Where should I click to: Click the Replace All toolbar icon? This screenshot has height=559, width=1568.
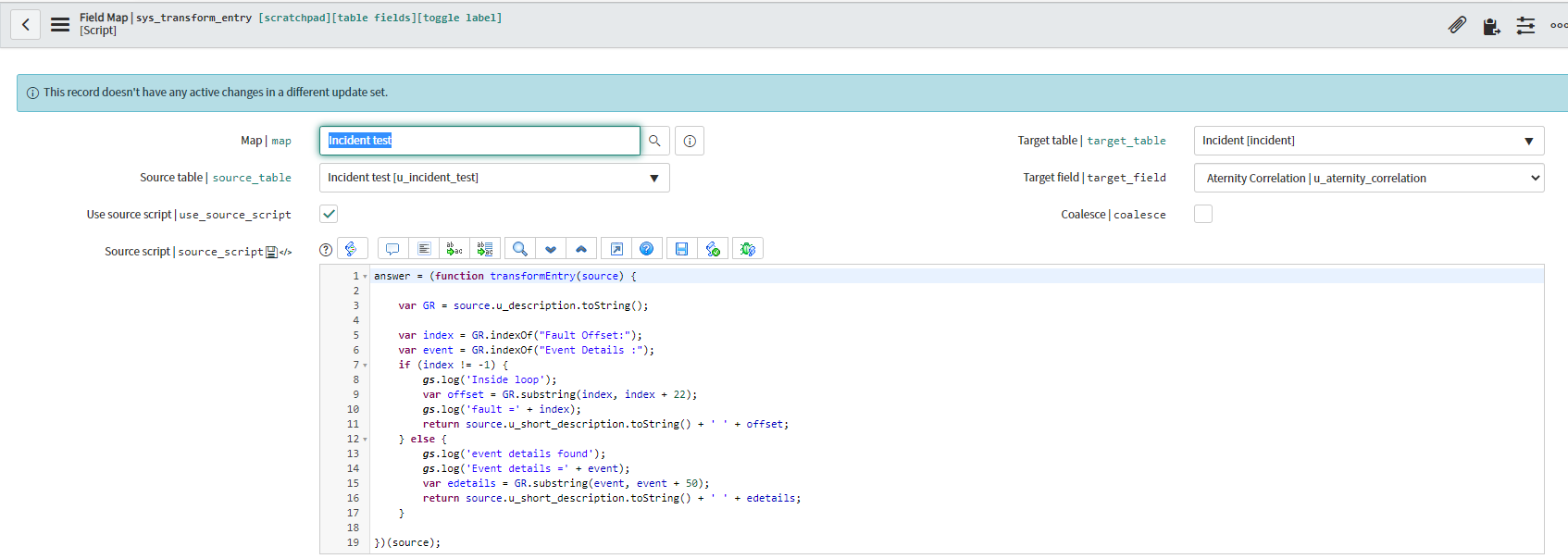[485, 249]
